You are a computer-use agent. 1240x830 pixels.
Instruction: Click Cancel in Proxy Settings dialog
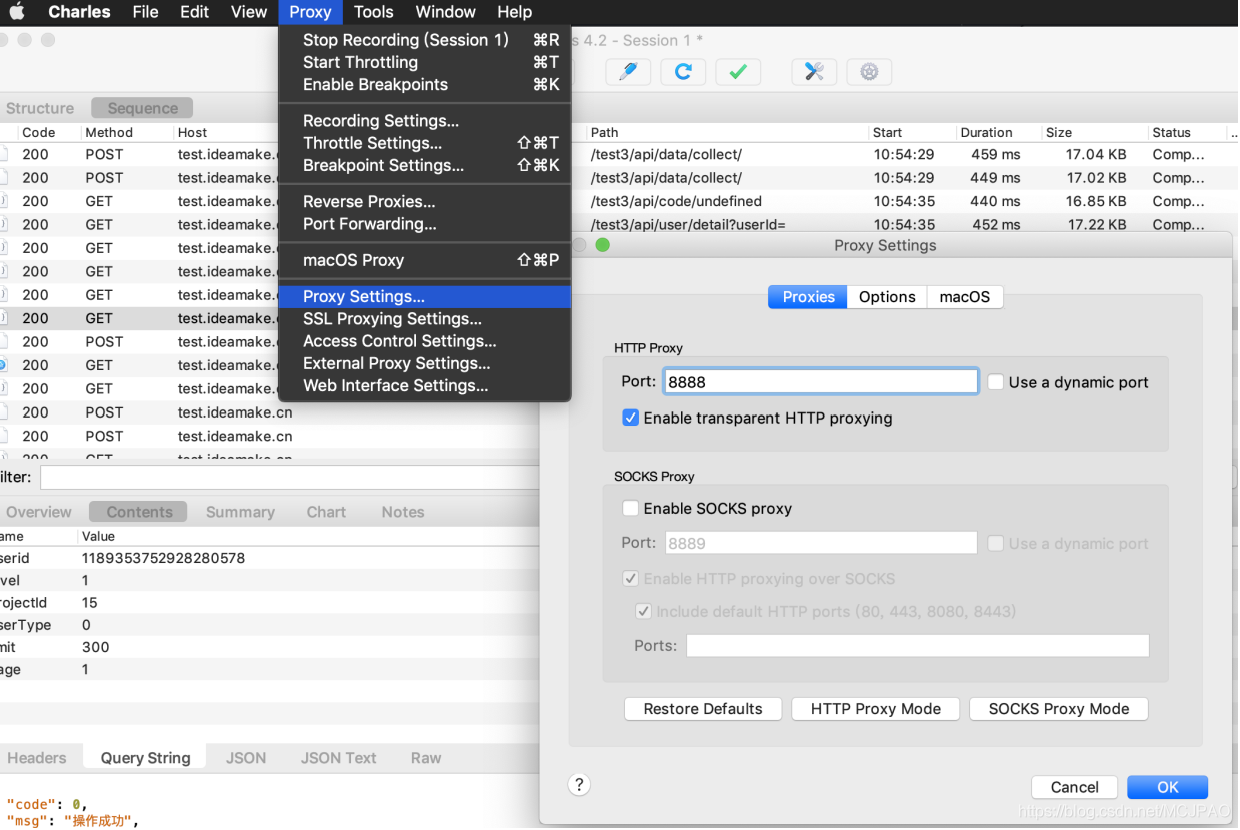1075,787
